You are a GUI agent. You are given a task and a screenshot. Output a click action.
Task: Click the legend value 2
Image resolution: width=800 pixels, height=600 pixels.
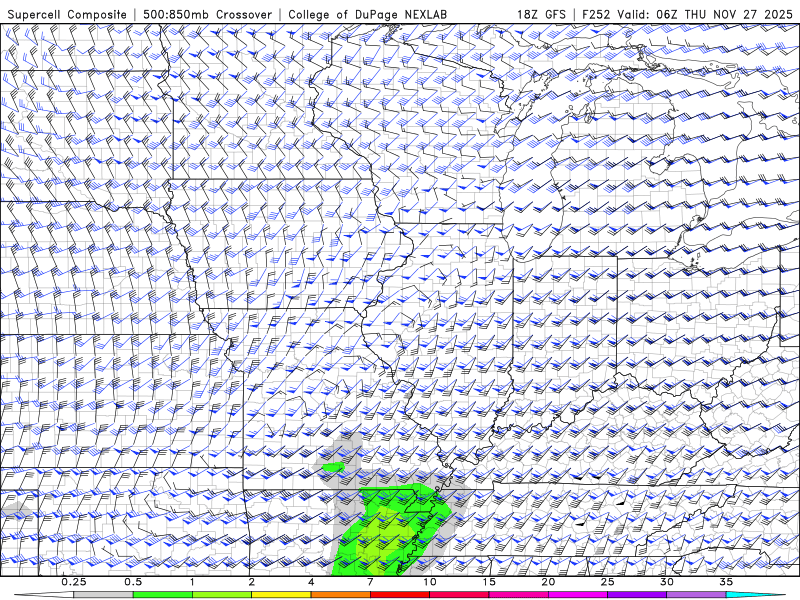[252, 582]
